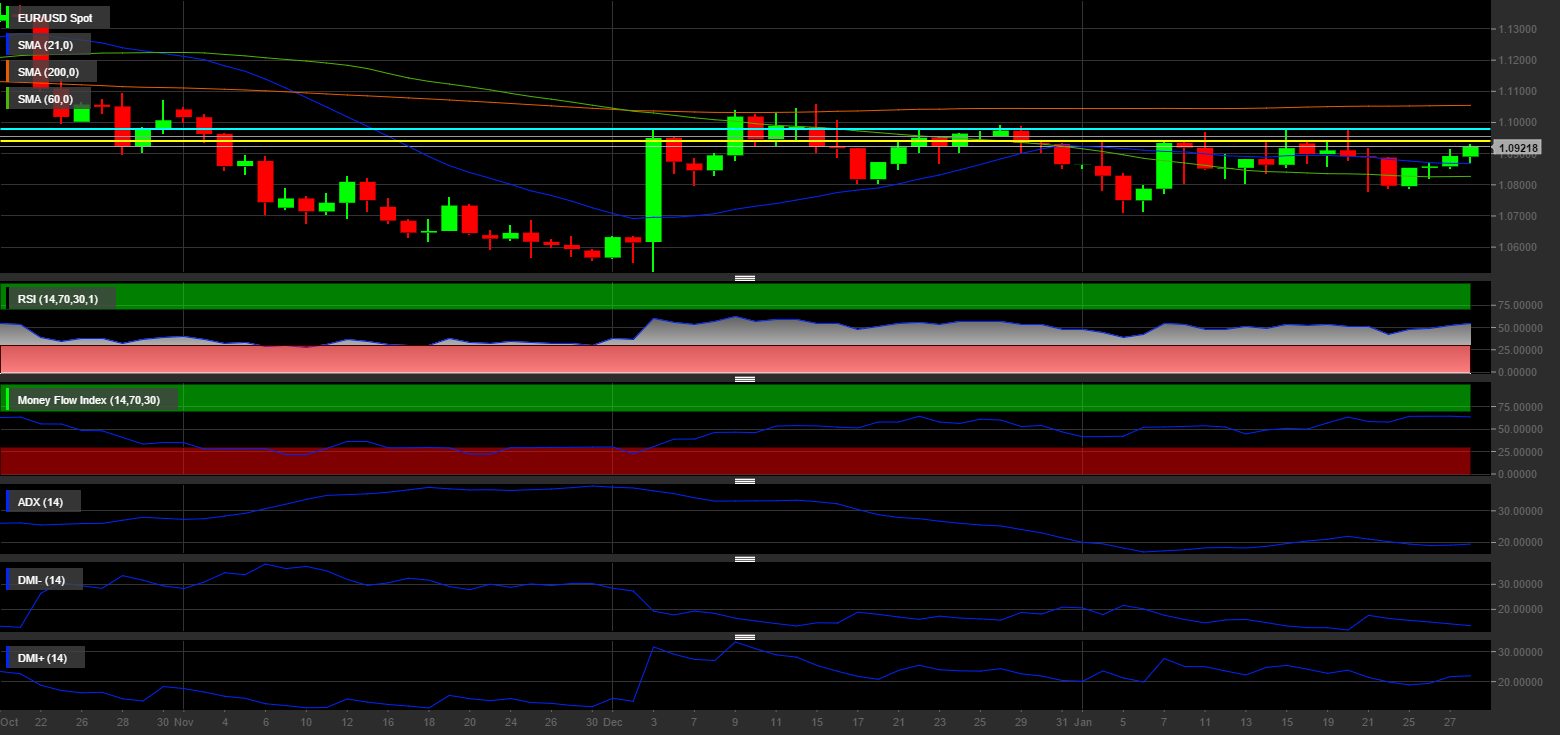The width and height of the screenshot is (1560, 735).
Task: Click the Money Flow Index (14,70,30) label
Action: [92, 400]
